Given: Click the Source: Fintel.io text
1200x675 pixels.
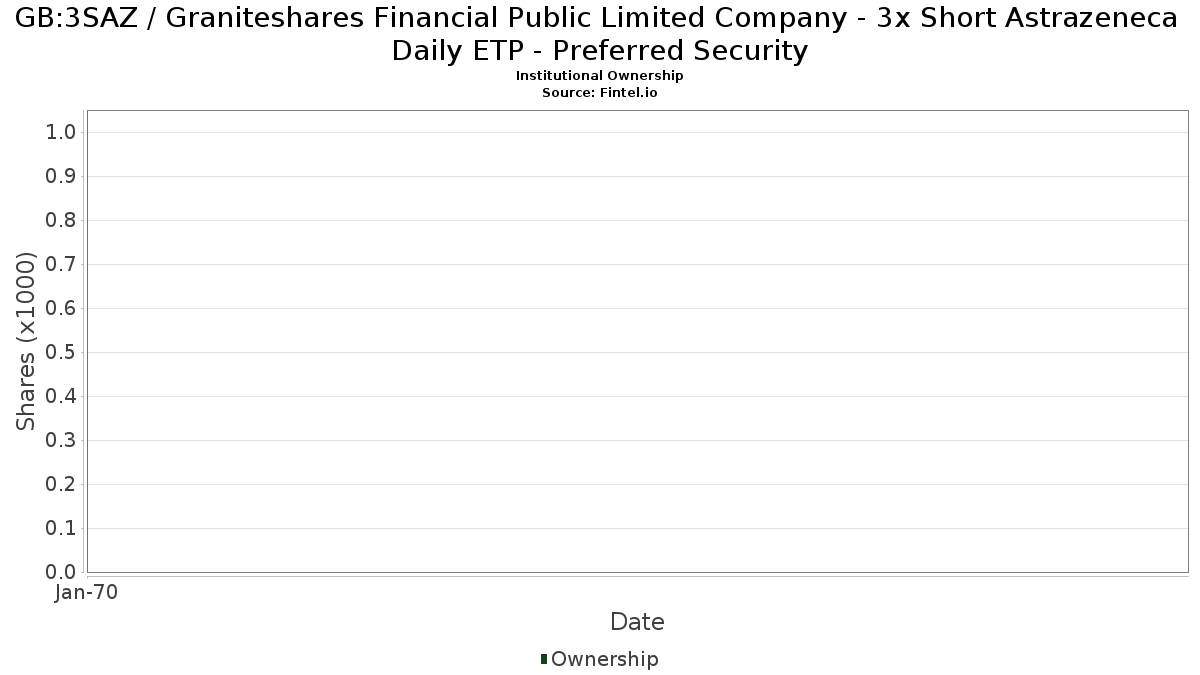Looking at the screenshot, I should [599, 92].
